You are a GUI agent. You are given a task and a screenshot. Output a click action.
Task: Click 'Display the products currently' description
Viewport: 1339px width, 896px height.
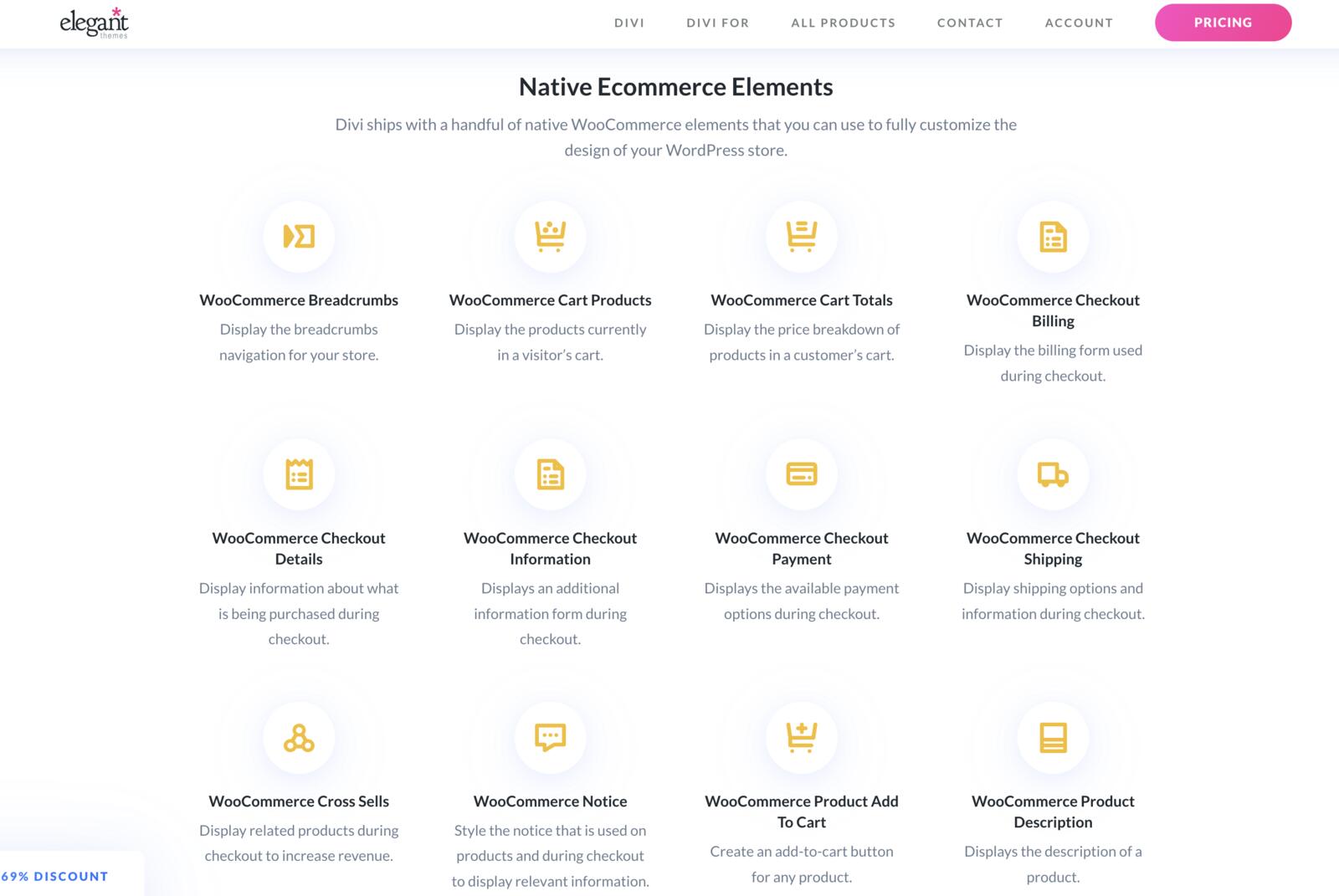550,342
